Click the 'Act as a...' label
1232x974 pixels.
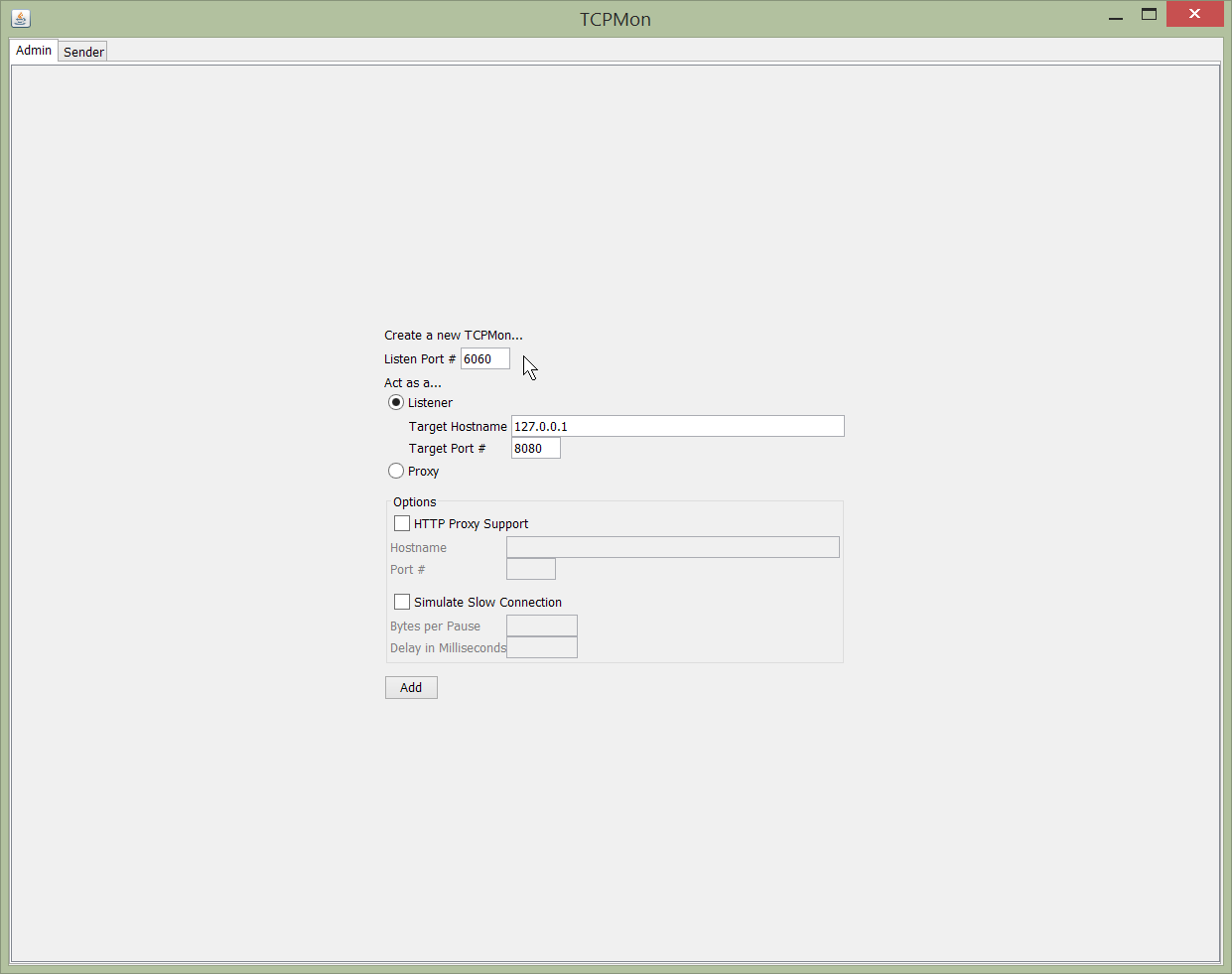tap(413, 382)
